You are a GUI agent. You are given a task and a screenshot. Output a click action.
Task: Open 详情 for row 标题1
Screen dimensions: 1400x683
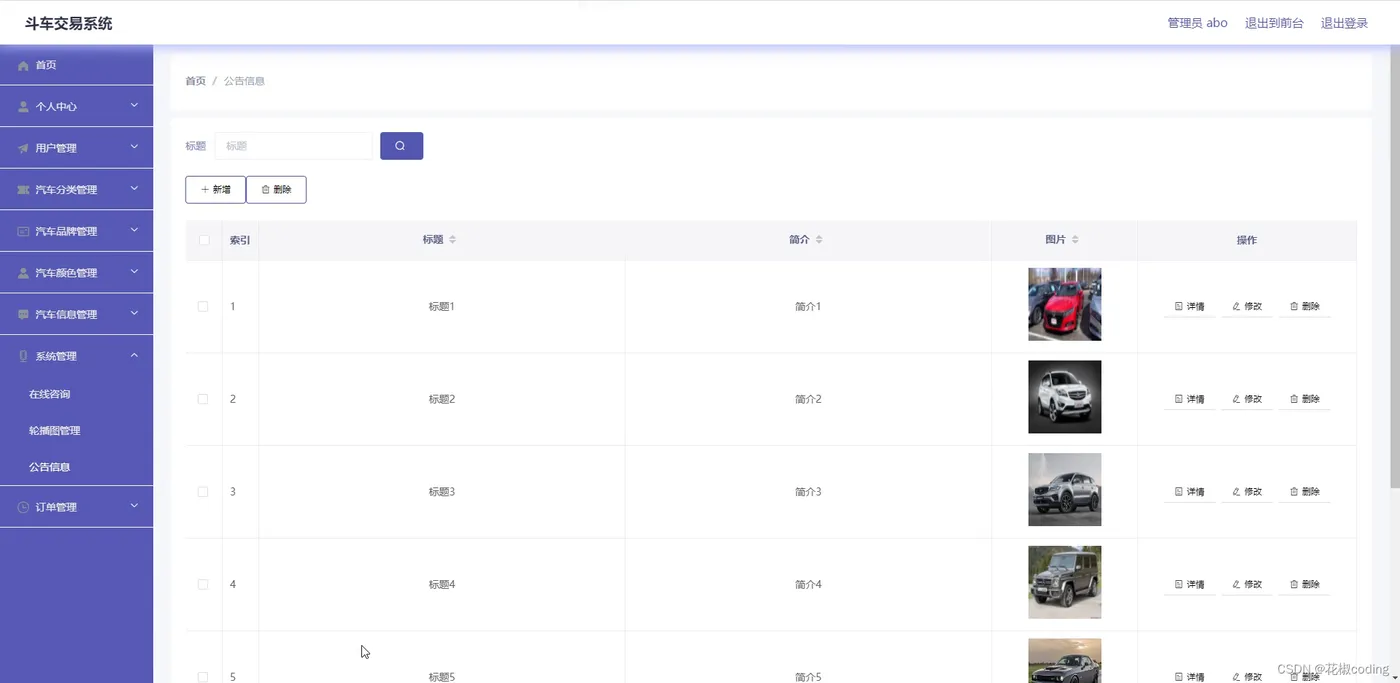pos(1190,307)
